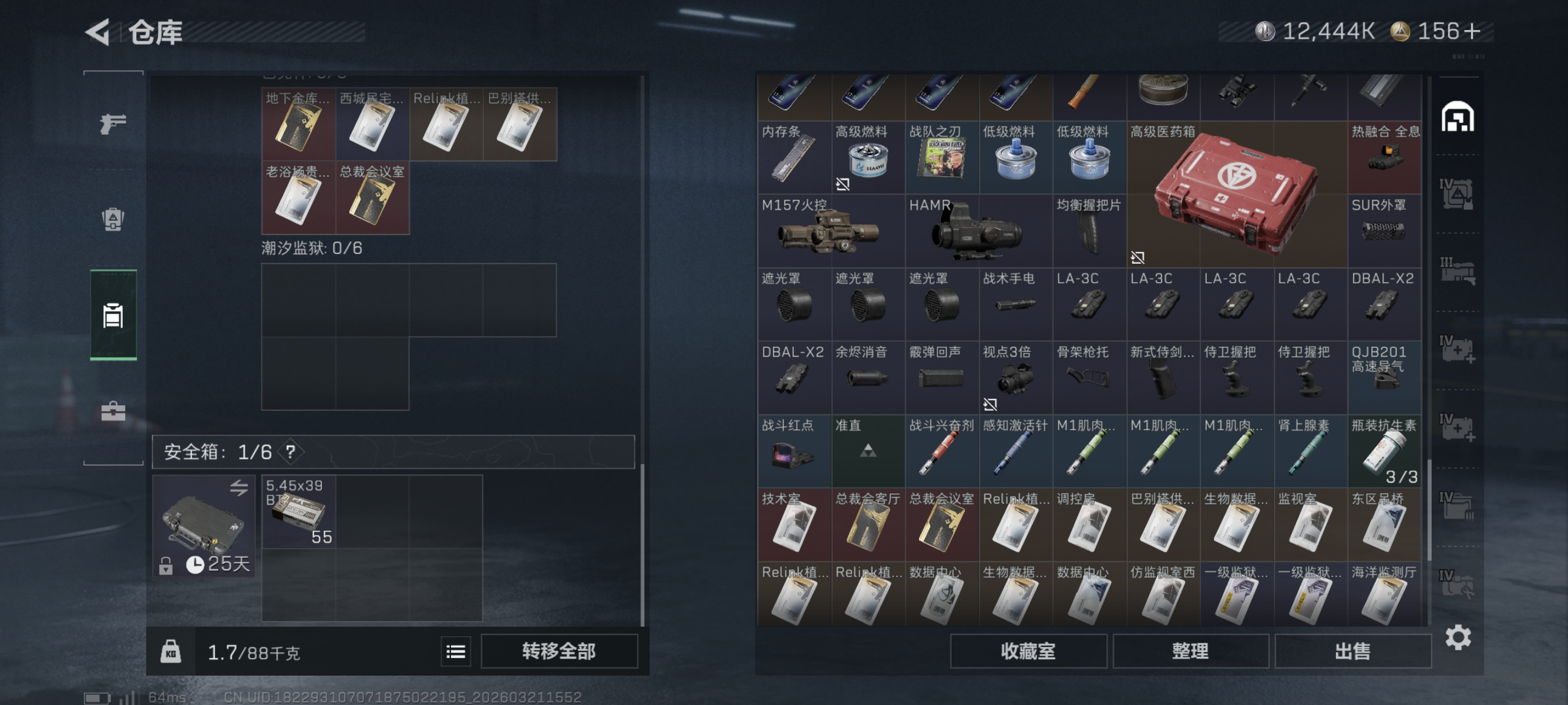Select the large red advanced medical case
The image size is (1568, 705).
1237,194
